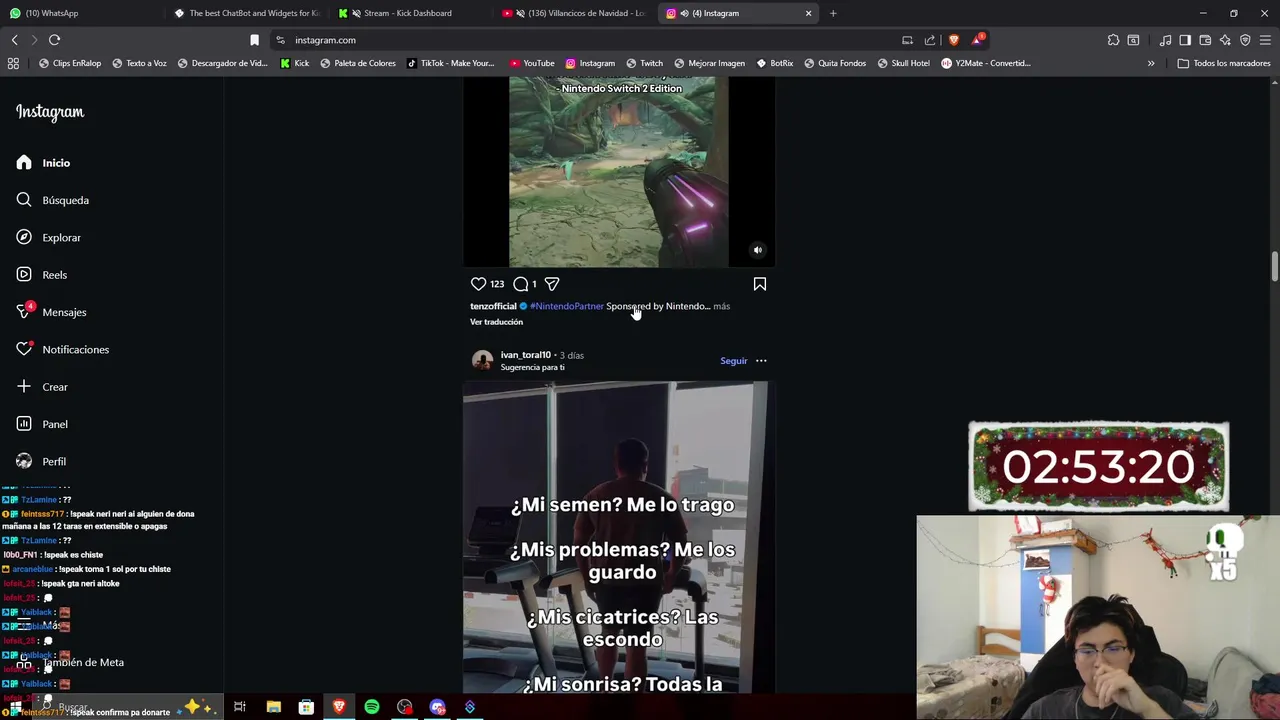Close the Instagram browser tab
1280x720 pixels.
(808, 13)
